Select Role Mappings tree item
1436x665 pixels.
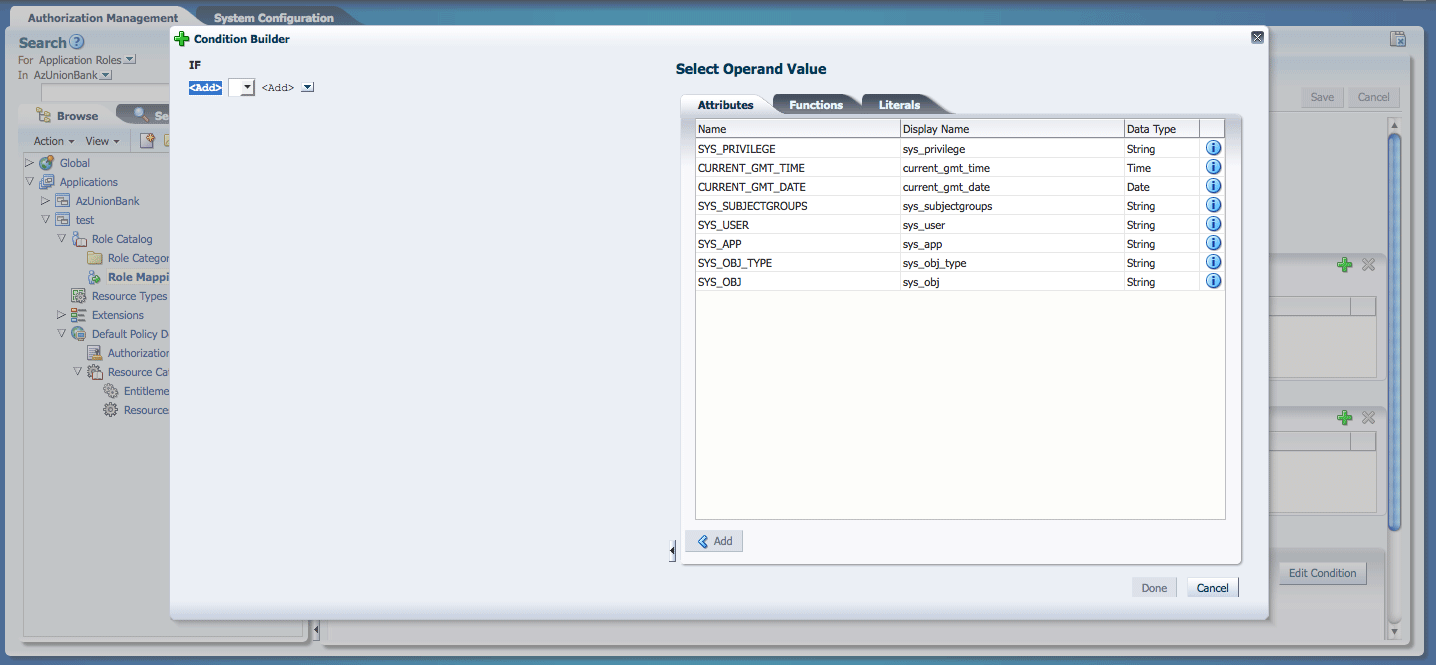point(138,277)
